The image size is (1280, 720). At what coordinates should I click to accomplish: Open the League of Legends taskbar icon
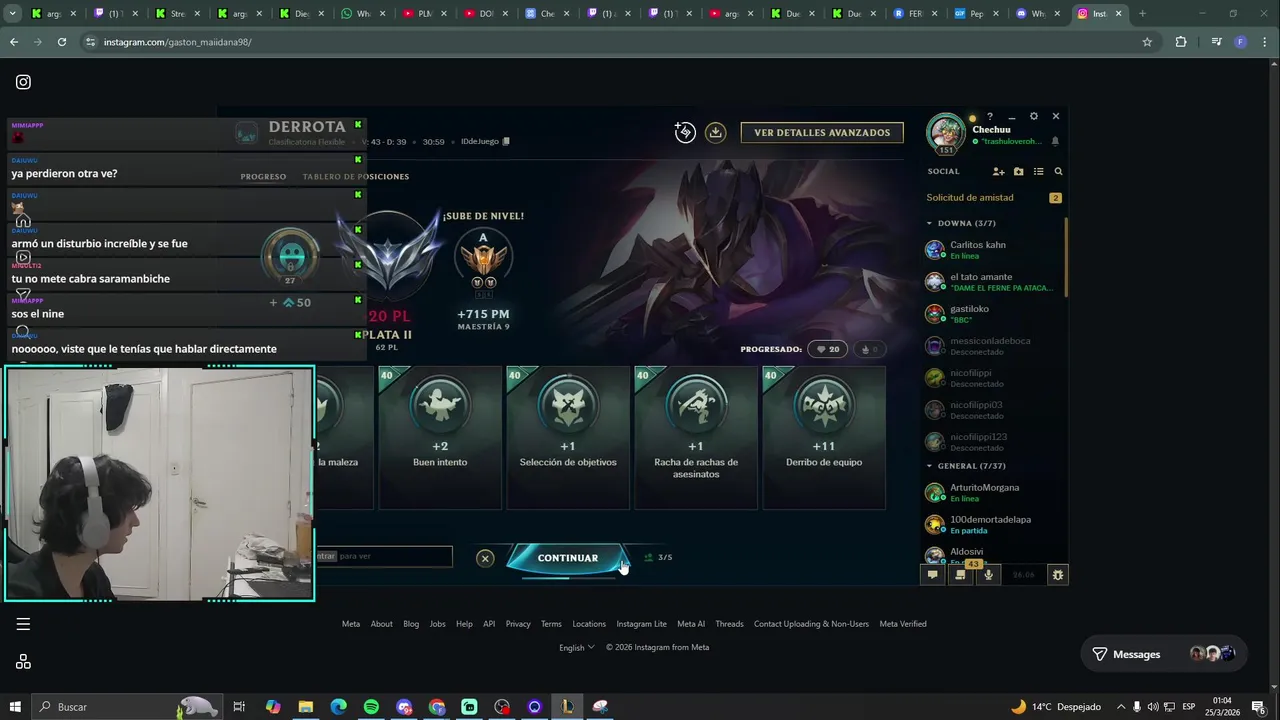pos(567,707)
